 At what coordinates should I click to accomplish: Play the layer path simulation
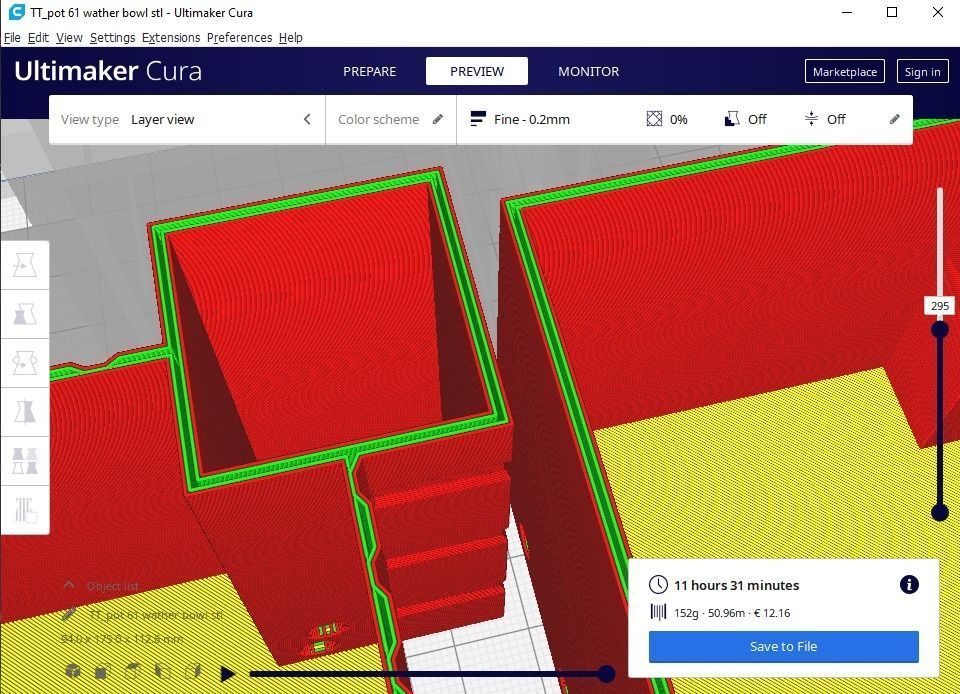click(228, 674)
